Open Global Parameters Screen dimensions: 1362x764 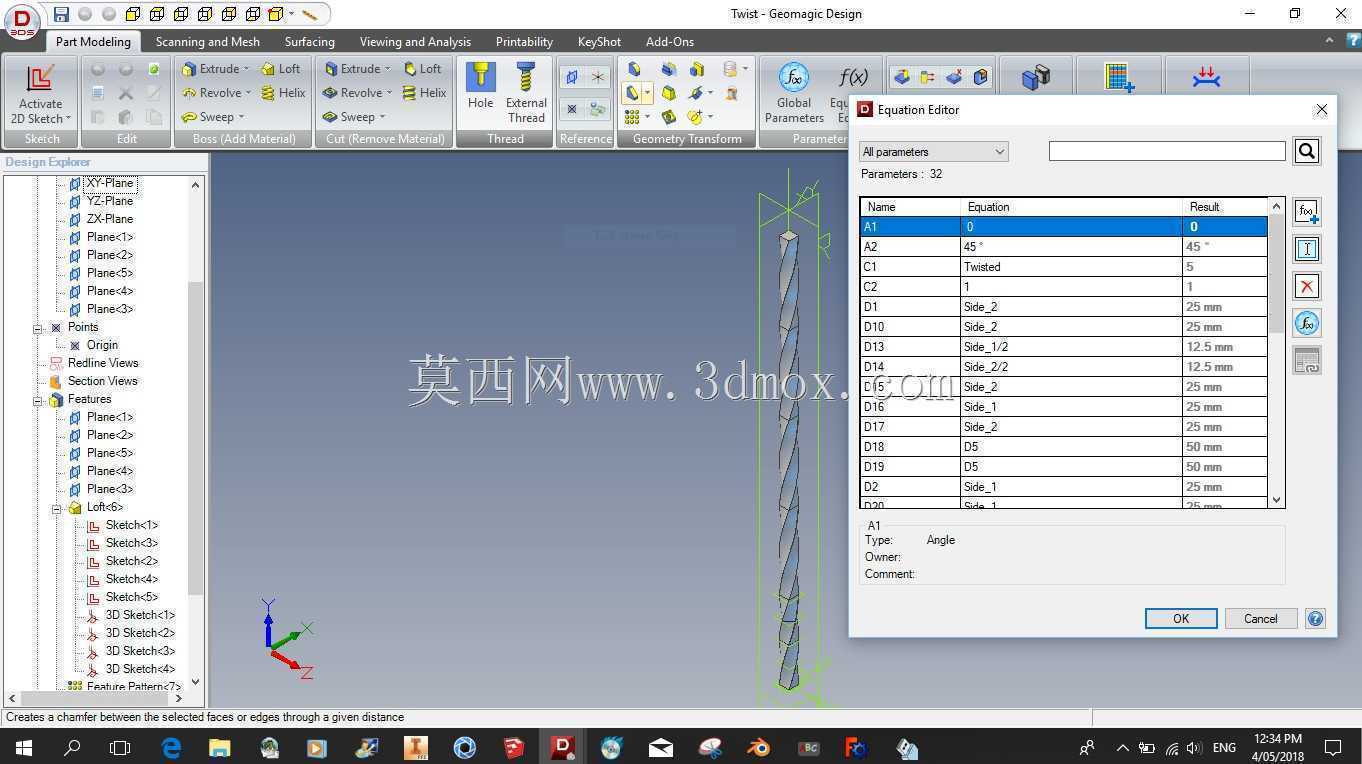click(794, 95)
